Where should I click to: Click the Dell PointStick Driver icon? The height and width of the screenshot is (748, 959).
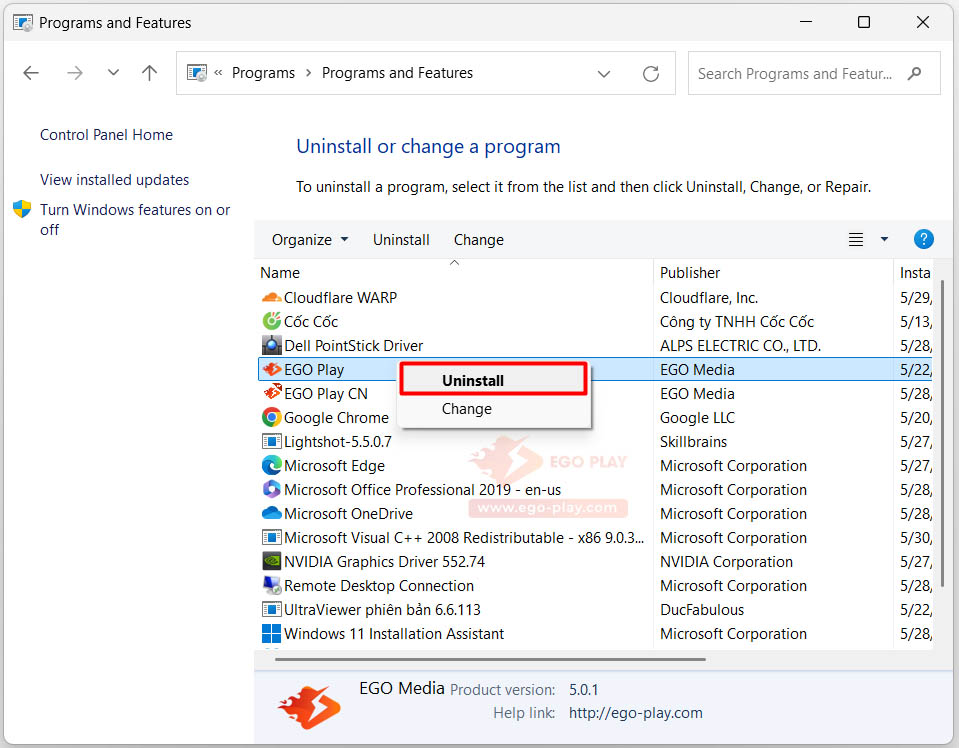[x=271, y=346]
